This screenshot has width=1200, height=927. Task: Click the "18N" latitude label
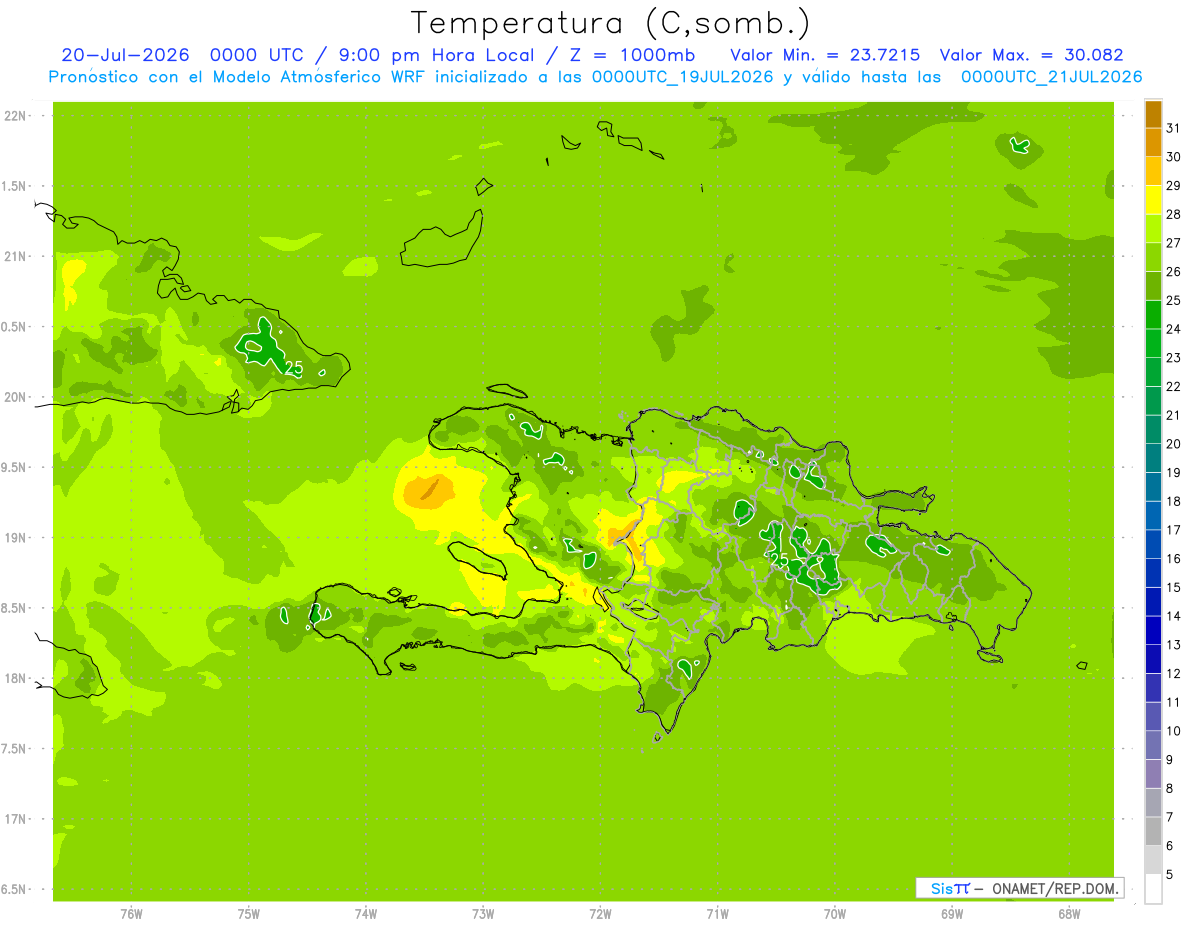pos(14,678)
